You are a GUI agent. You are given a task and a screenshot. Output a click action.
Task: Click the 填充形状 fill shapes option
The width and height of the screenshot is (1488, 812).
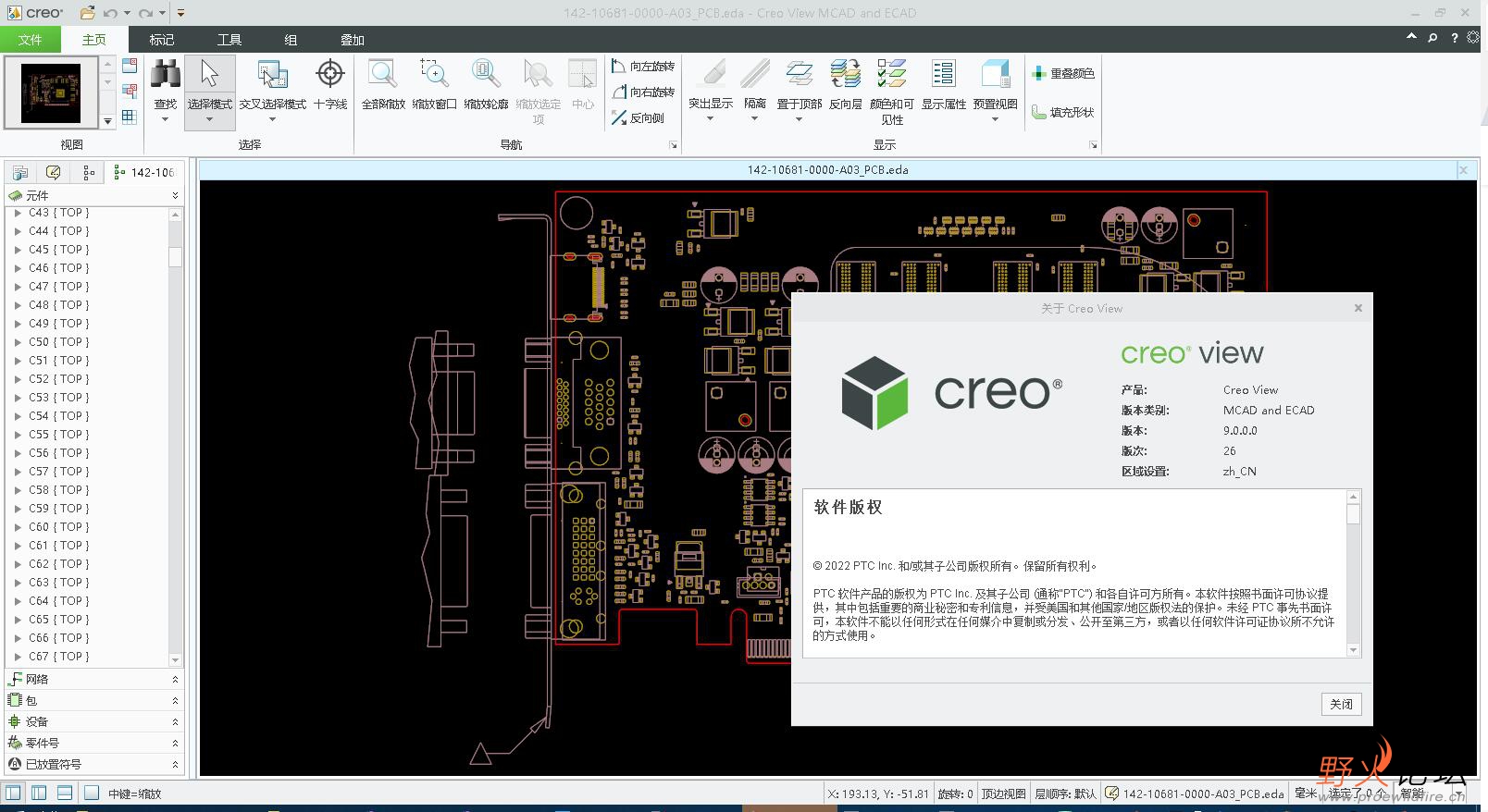pos(1063,112)
